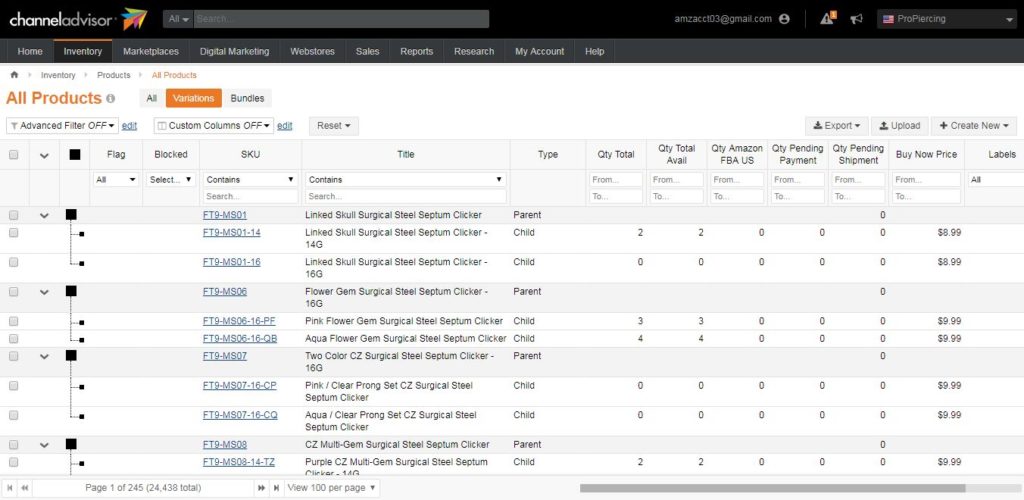Go to the next page of results
This screenshot has width=1024, height=500.
tap(262, 487)
